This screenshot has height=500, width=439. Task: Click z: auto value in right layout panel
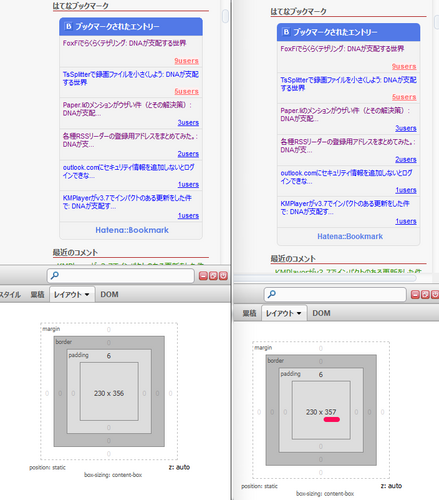pos(391,486)
